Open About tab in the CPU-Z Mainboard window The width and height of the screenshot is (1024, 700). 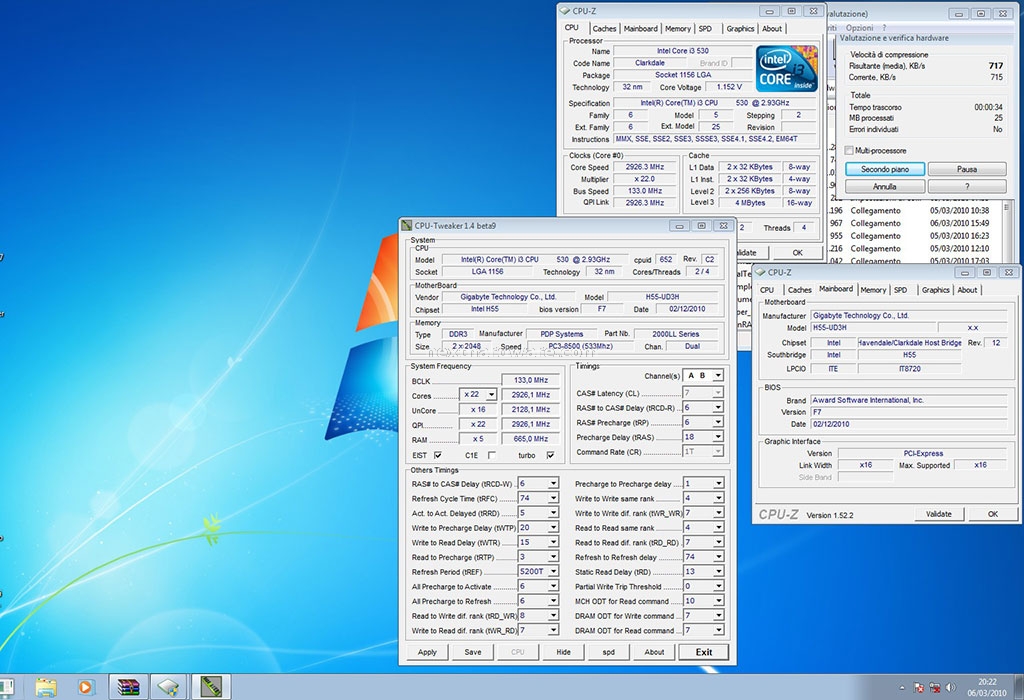(967, 290)
